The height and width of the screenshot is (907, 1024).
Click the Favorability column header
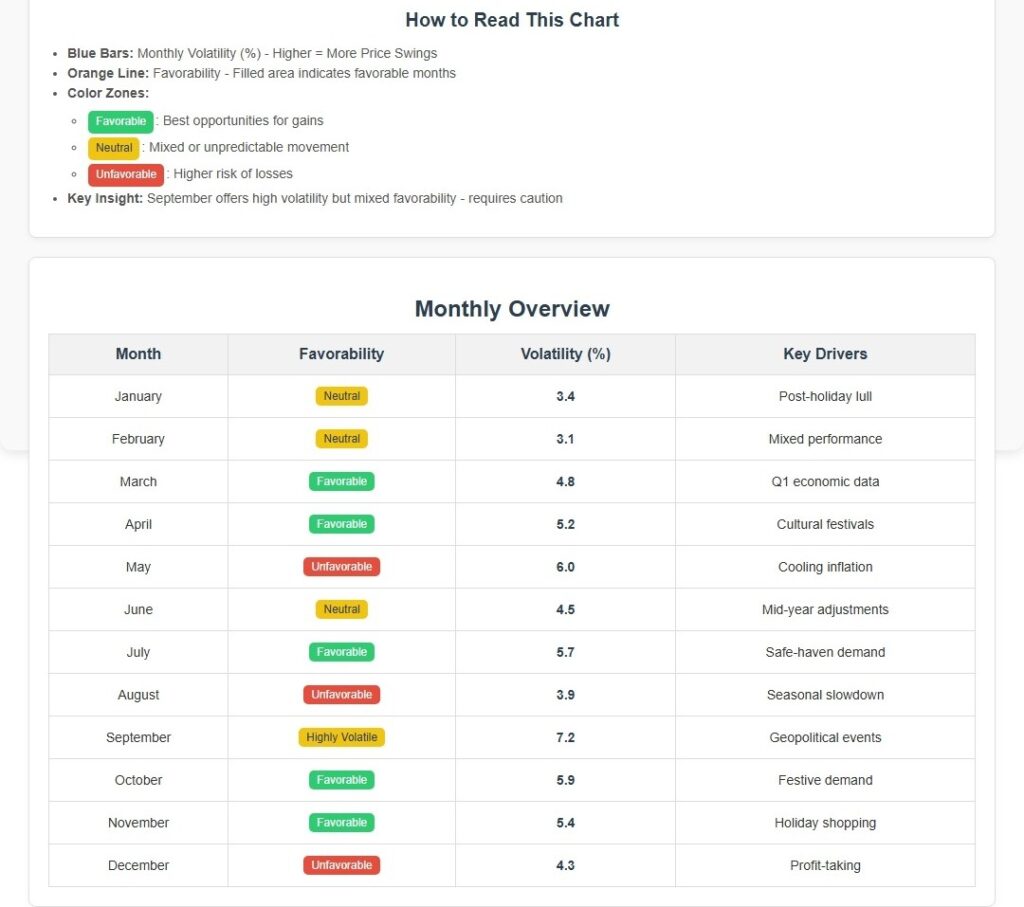tap(341, 354)
